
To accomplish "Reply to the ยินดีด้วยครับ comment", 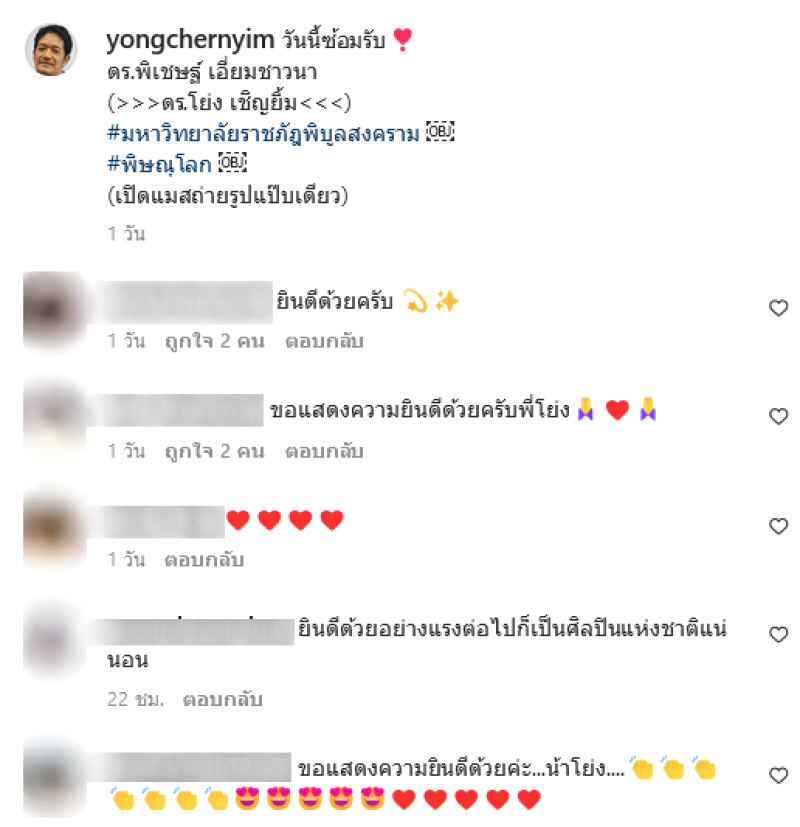I will (324, 342).
